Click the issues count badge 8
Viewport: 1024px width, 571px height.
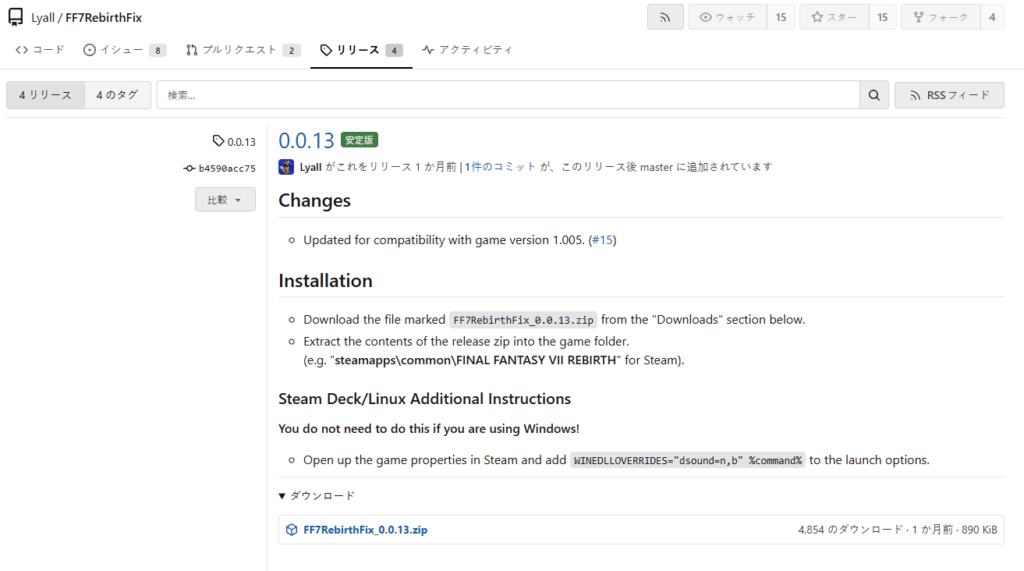(157, 50)
